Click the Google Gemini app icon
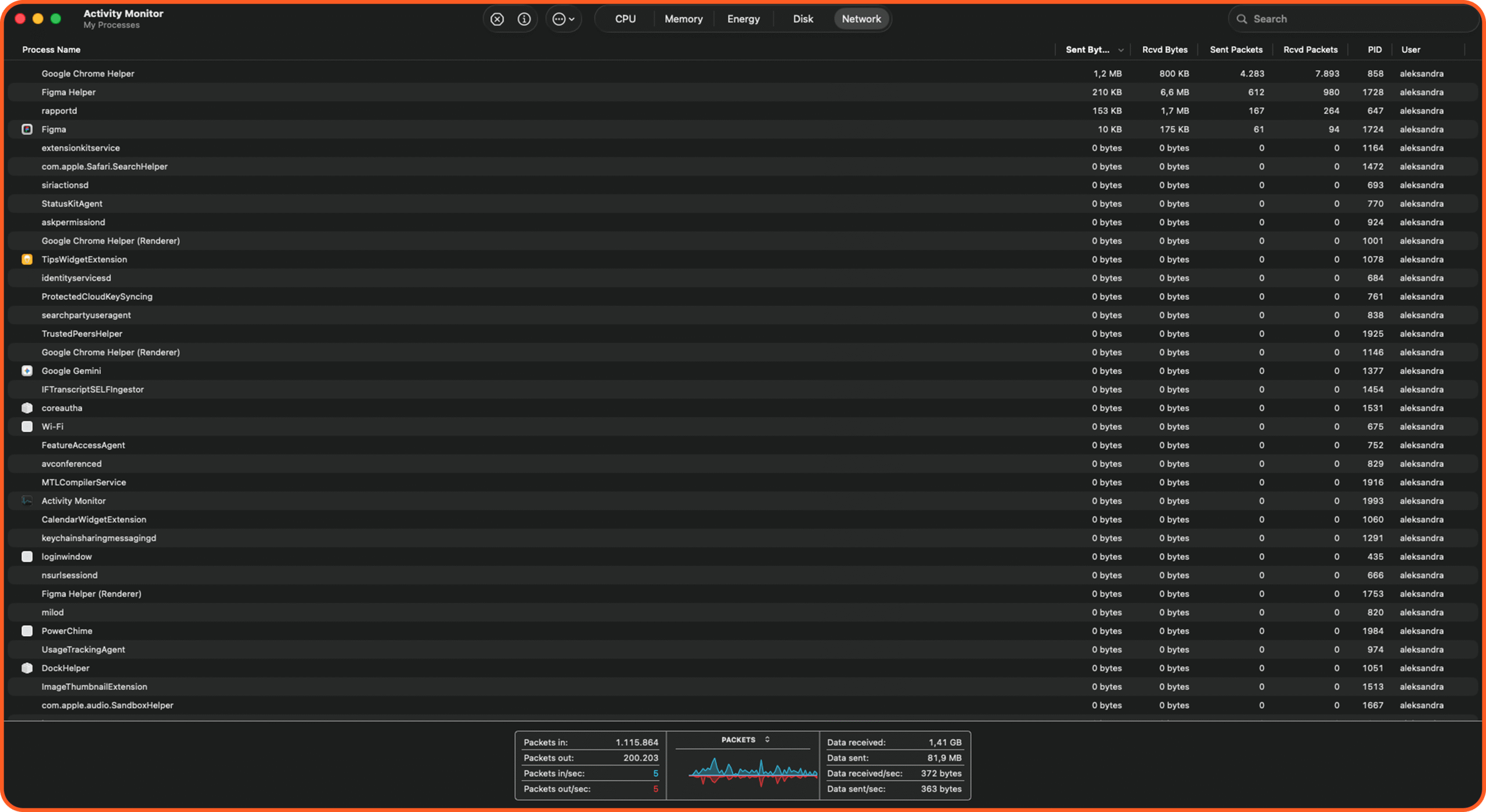 coord(27,370)
